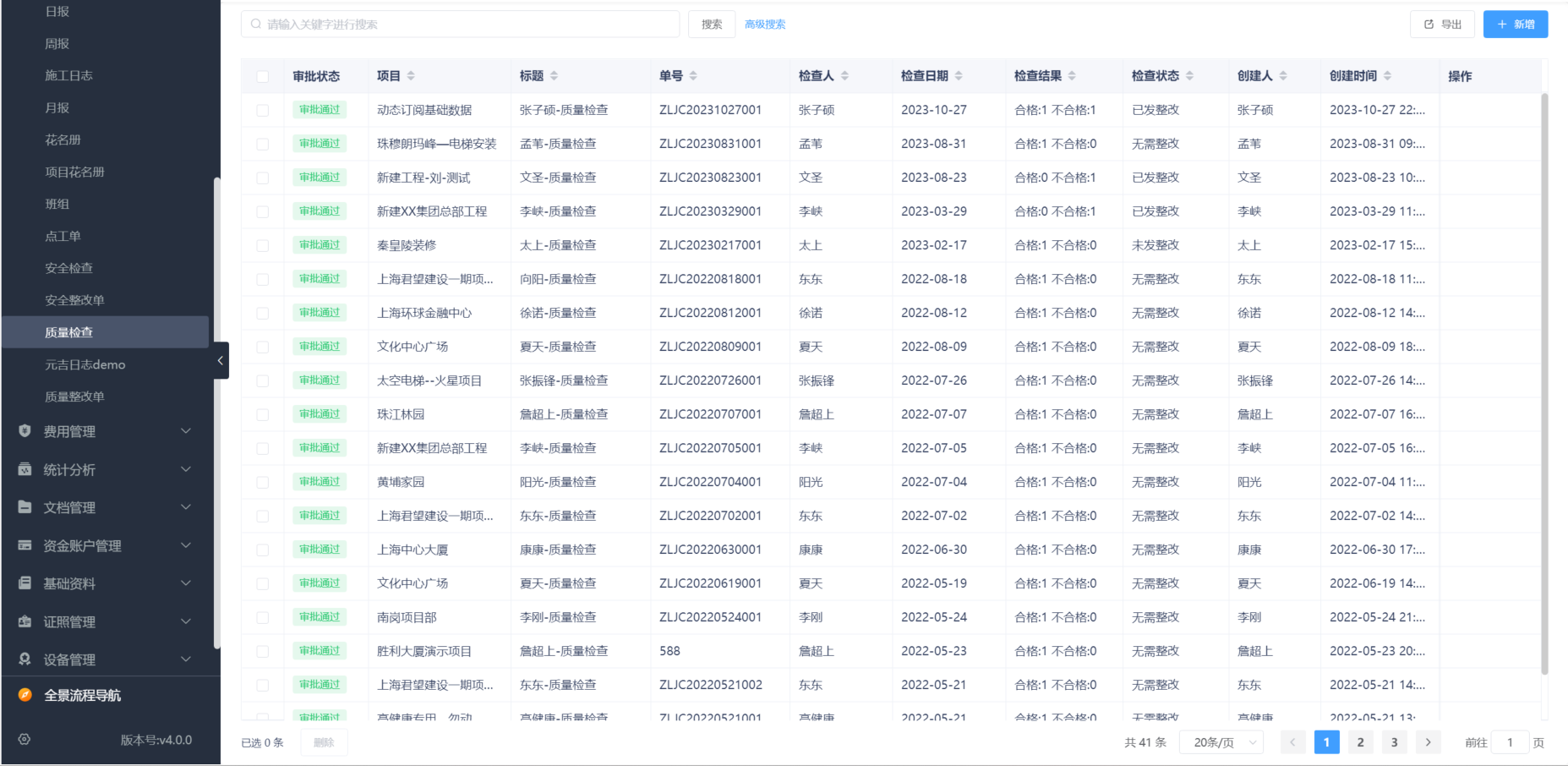Open the 全景流程导航 compass icon
Screen dimensions: 1568x766
pos(24,695)
